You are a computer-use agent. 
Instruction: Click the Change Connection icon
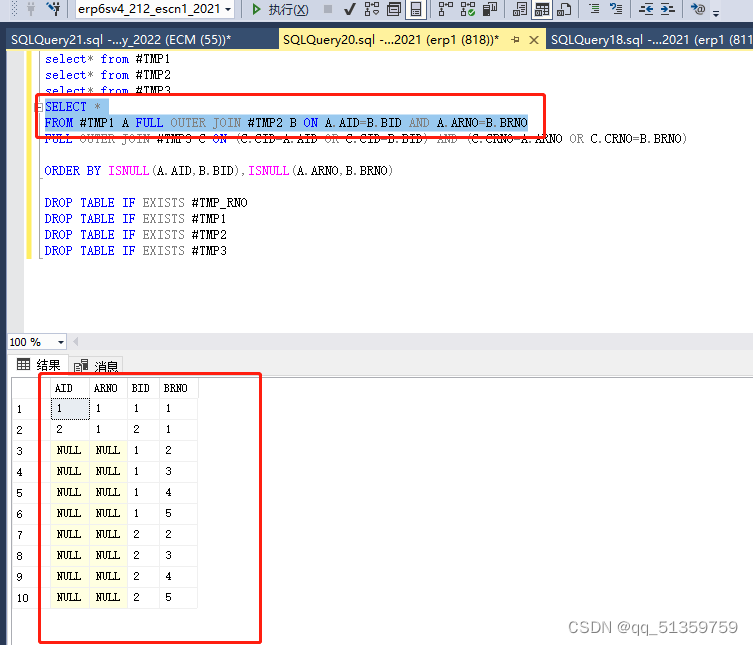click(54, 9)
